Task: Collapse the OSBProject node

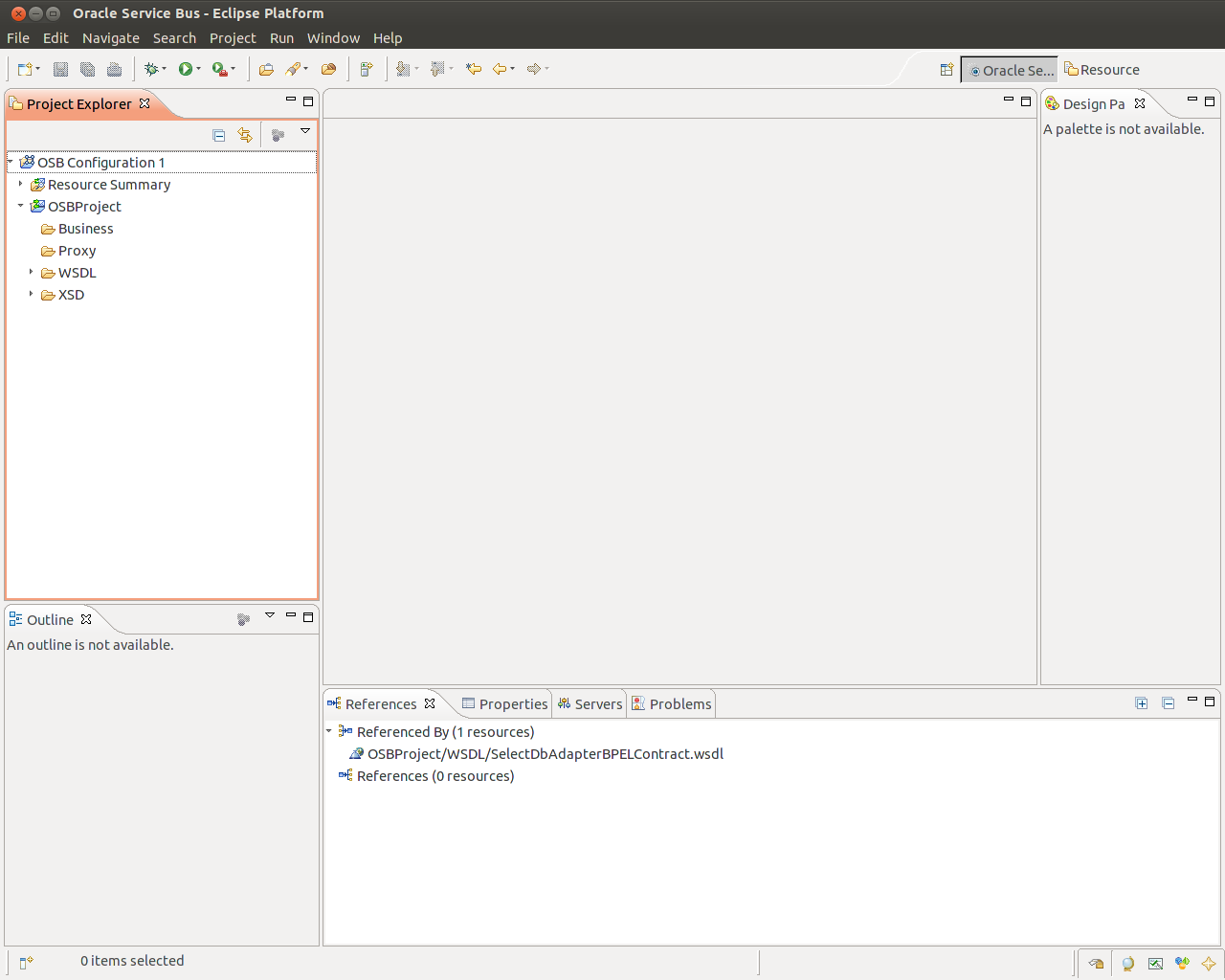Action: point(20,206)
